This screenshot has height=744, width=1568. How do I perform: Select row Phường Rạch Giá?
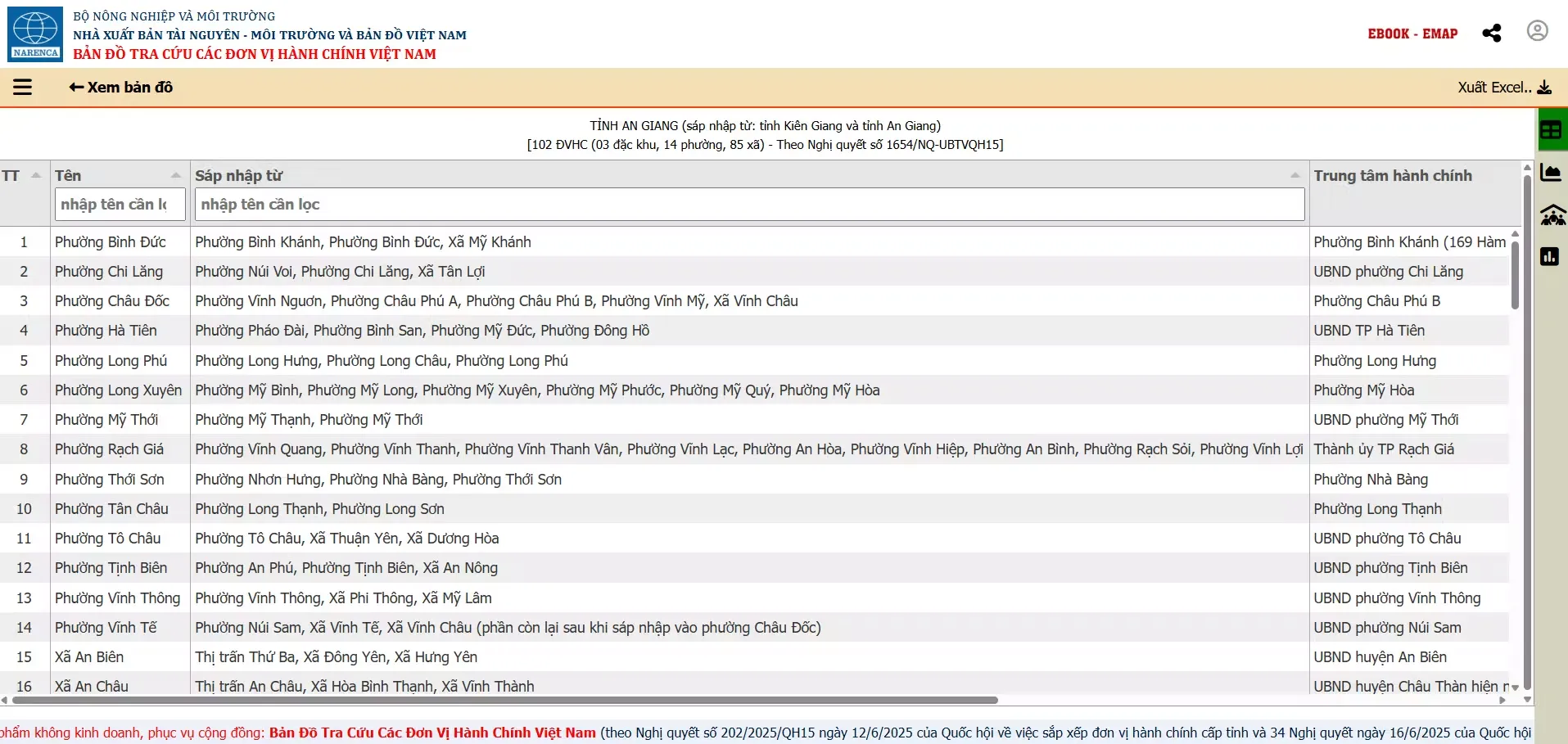(x=754, y=449)
